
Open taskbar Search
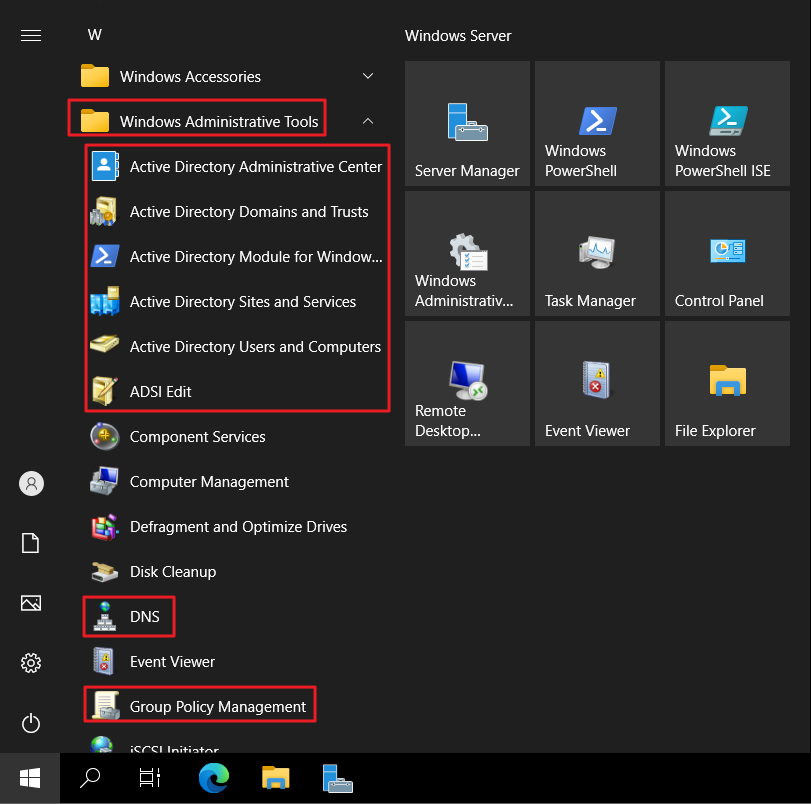[90, 778]
